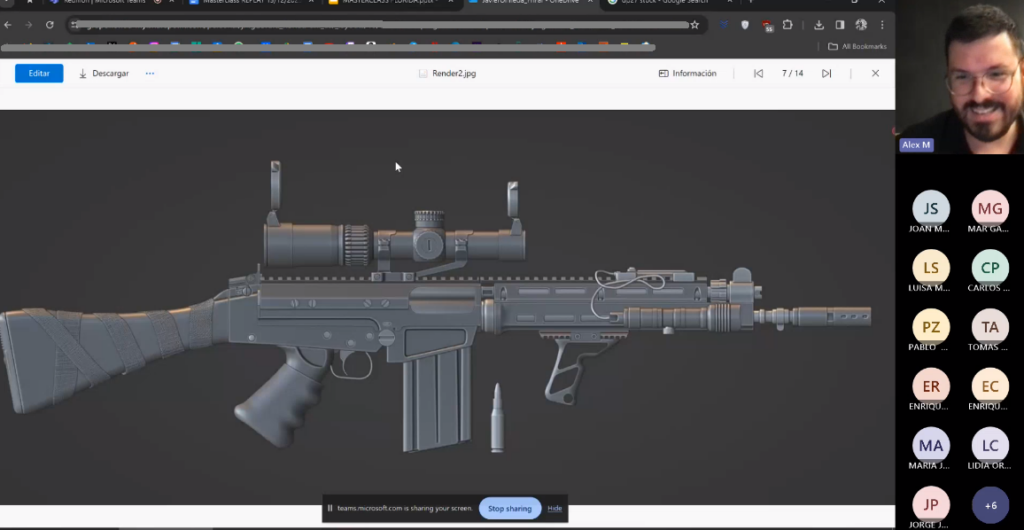The width and height of the screenshot is (1024, 530).
Task: Reload the current browser page
Action: pos(50,25)
